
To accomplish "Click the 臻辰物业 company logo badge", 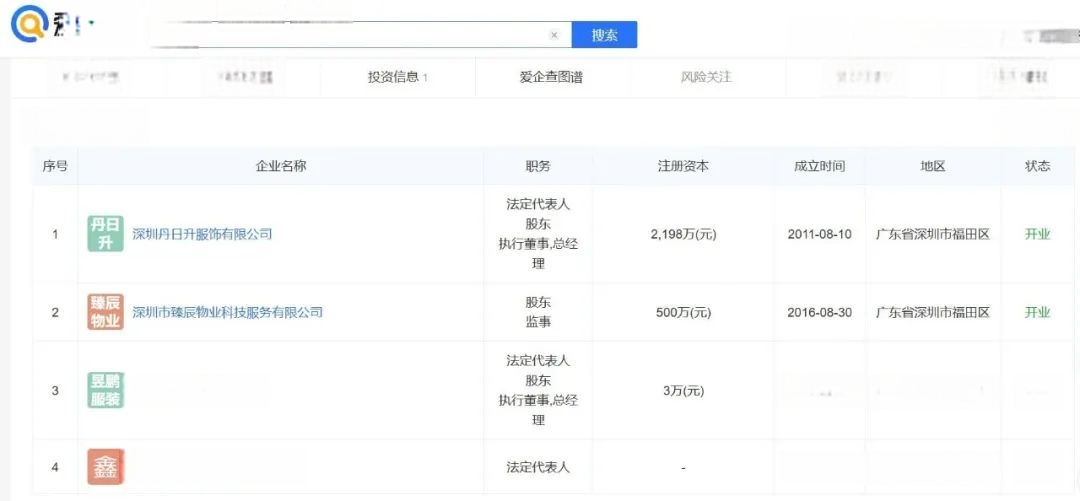I will pyautogui.click(x=105, y=312).
